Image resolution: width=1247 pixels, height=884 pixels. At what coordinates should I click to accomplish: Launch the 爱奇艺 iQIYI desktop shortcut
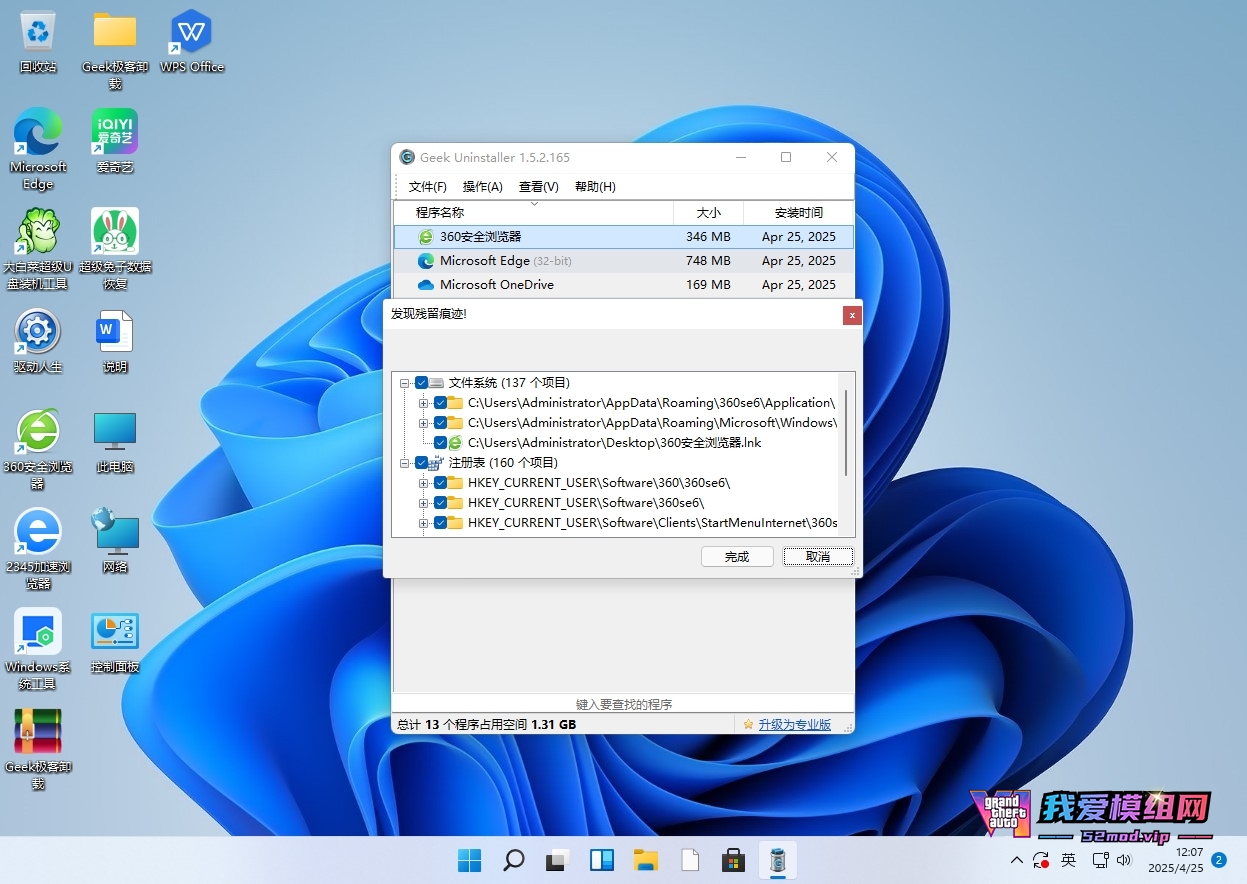coord(115,141)
